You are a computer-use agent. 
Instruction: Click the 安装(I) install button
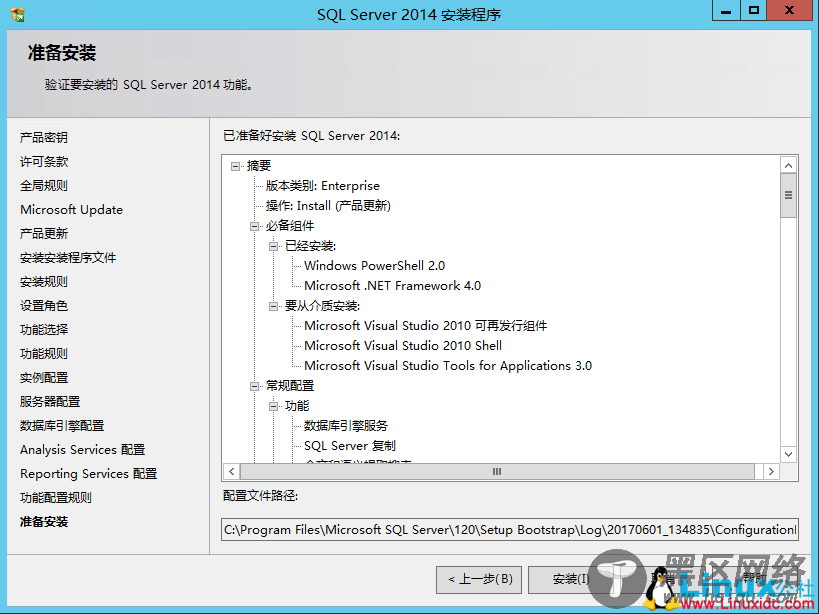click(x=571, y=580)
